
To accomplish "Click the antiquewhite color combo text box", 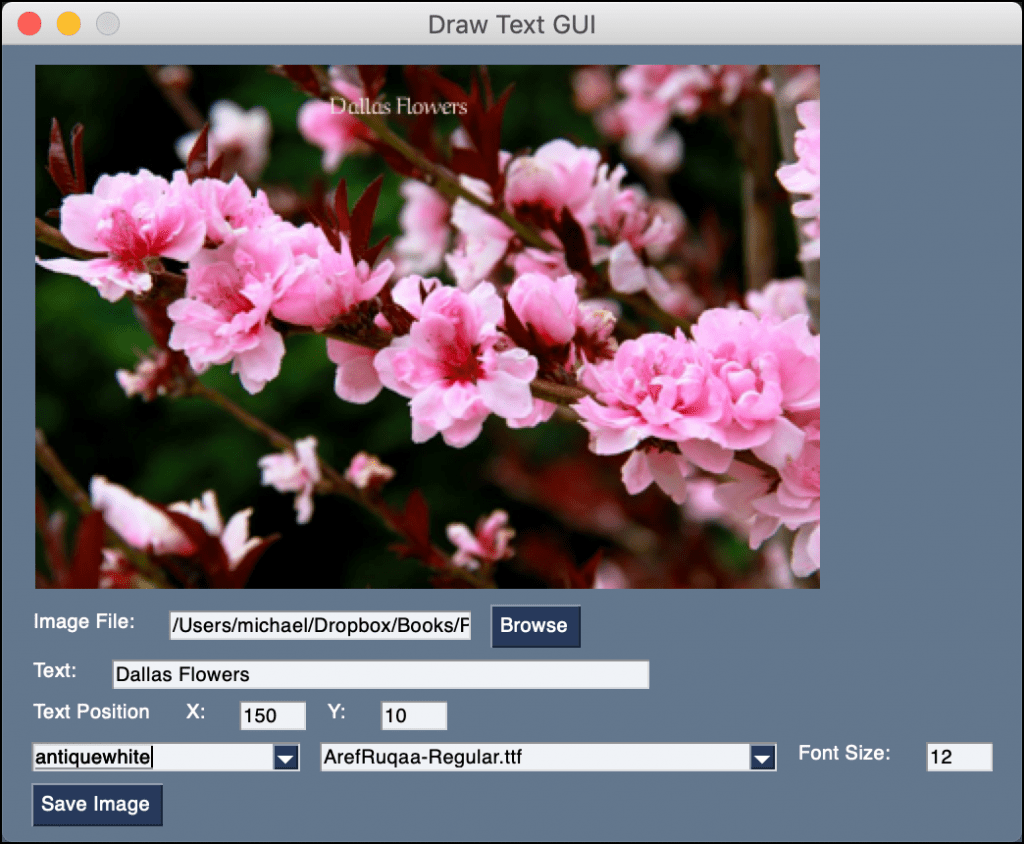I will (x=153, y=757).
